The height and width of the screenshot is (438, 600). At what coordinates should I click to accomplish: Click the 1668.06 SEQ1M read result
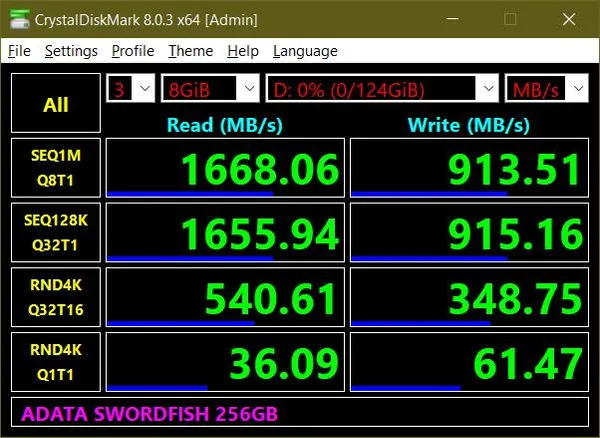click(225, 168)
